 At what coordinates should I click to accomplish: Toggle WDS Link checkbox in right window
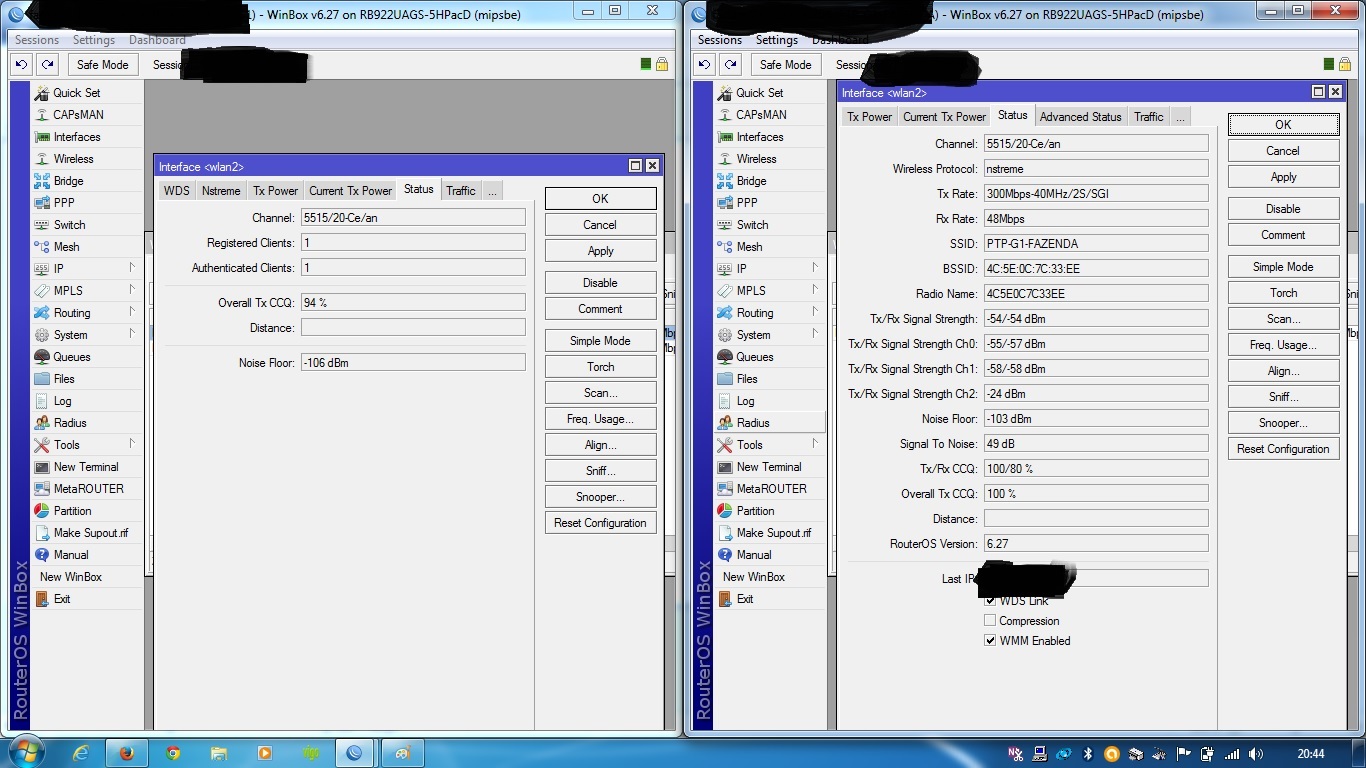(990, 600)
